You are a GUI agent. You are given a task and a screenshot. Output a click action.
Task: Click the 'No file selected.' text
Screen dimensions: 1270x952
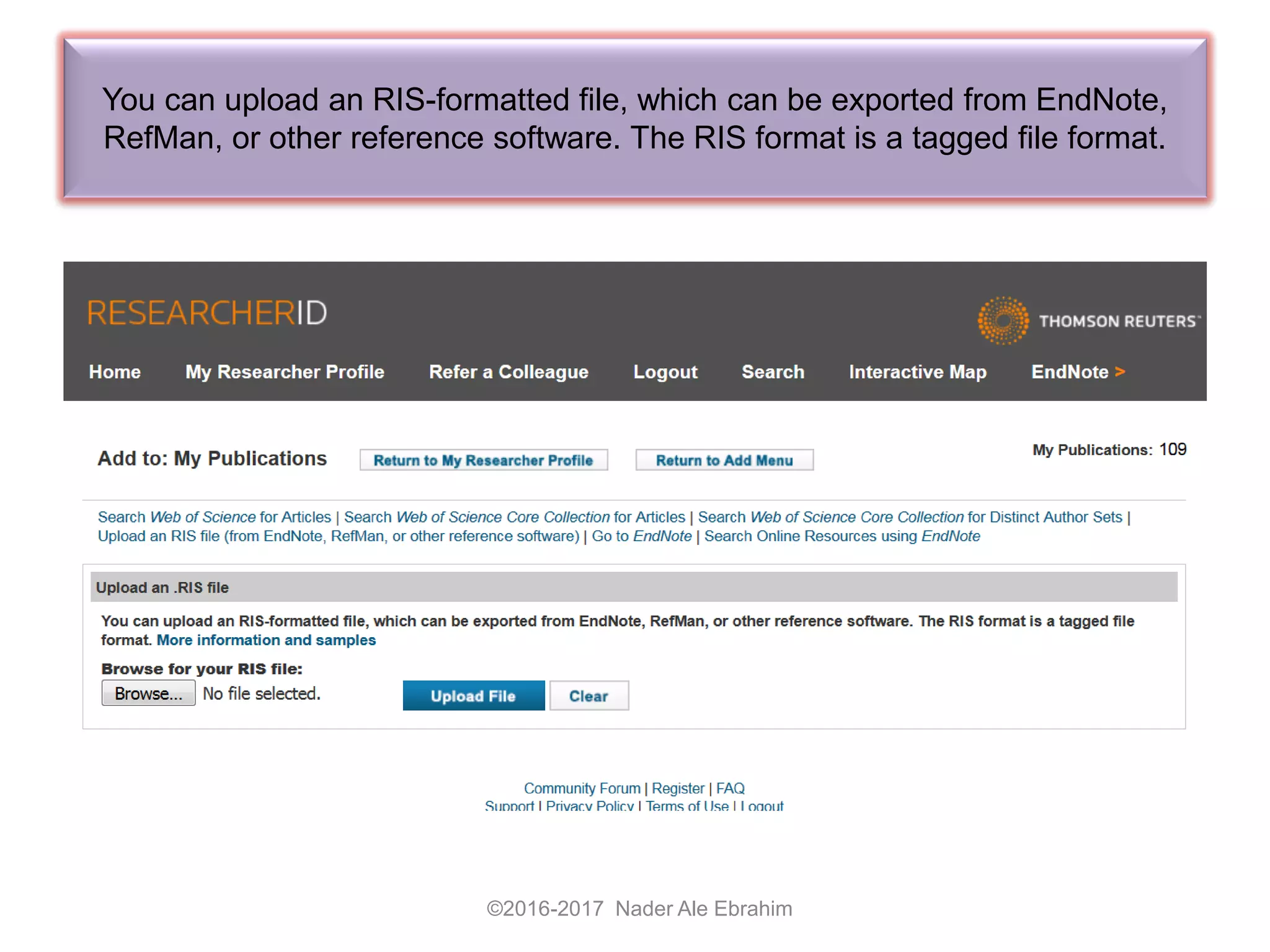click(262, 694)
